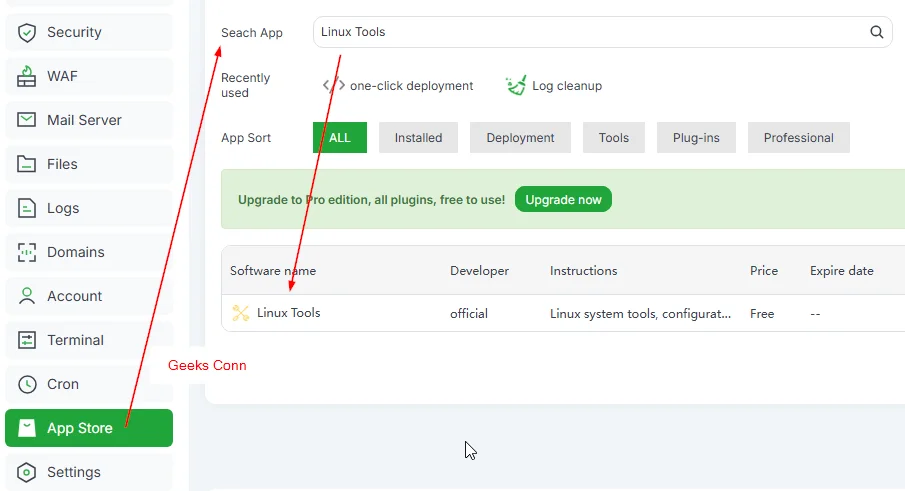Filter apps by Installed
The height and width of the screenshot is (491, 905).
click(x=418, y=137)
